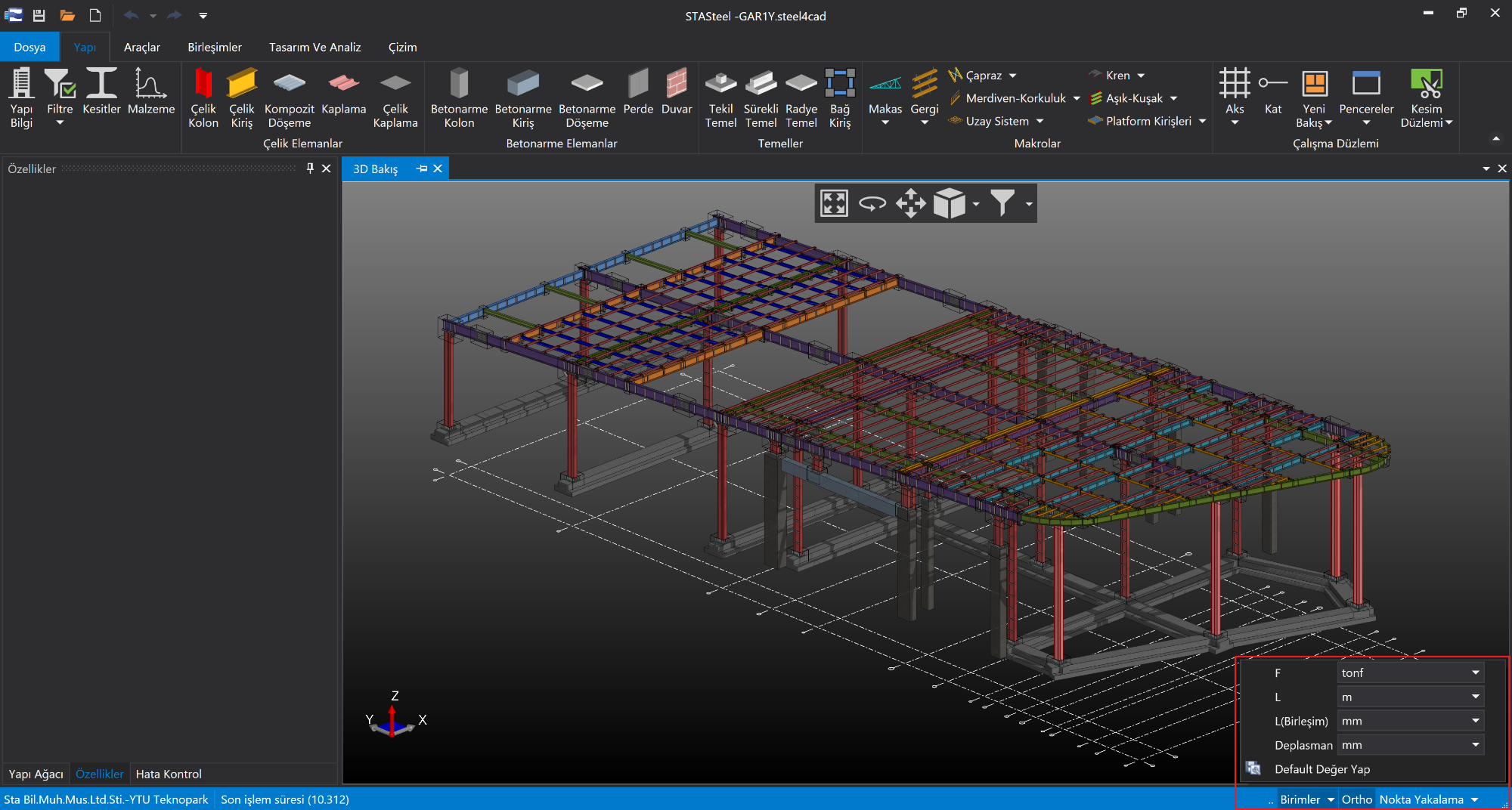The width and height of the screenshot is (1512, 810).
Task: Click the zoom extents viewport icon
Action: 834,203
